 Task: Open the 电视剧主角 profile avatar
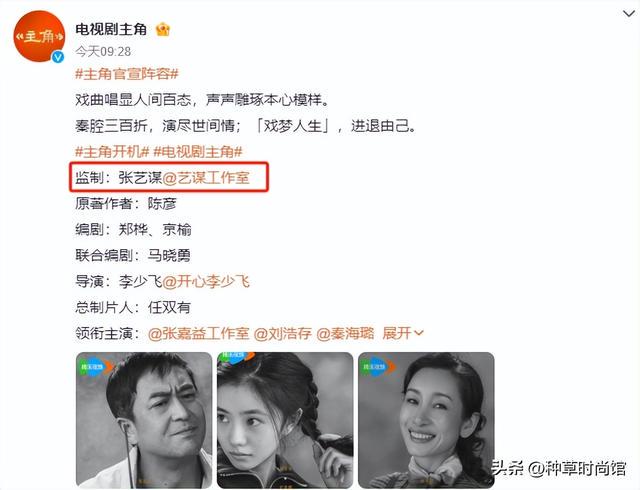(39, 37)
